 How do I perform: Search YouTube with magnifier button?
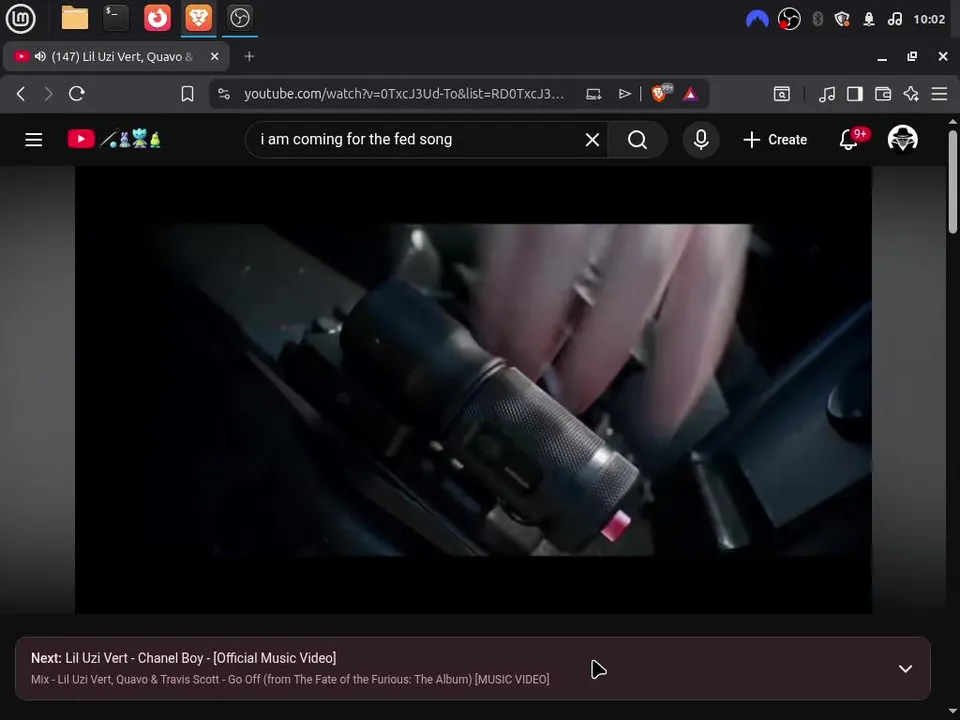pyautogui.click(x=637, y=140)
